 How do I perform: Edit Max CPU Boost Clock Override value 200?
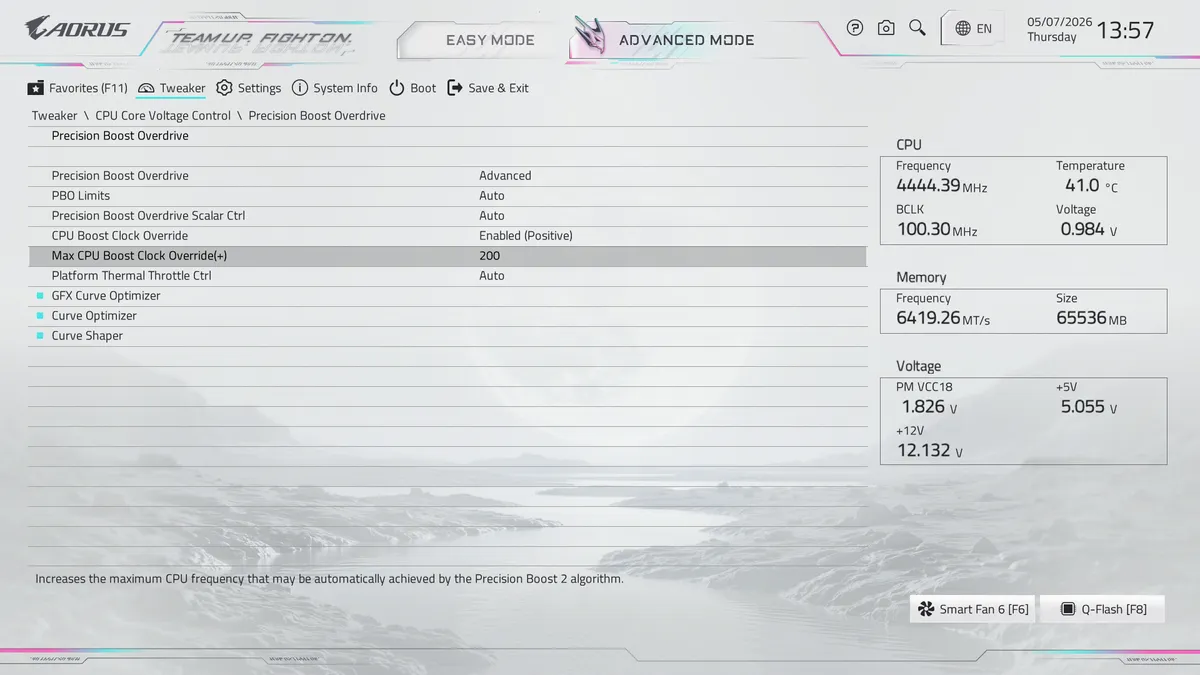tap(490, 256)
